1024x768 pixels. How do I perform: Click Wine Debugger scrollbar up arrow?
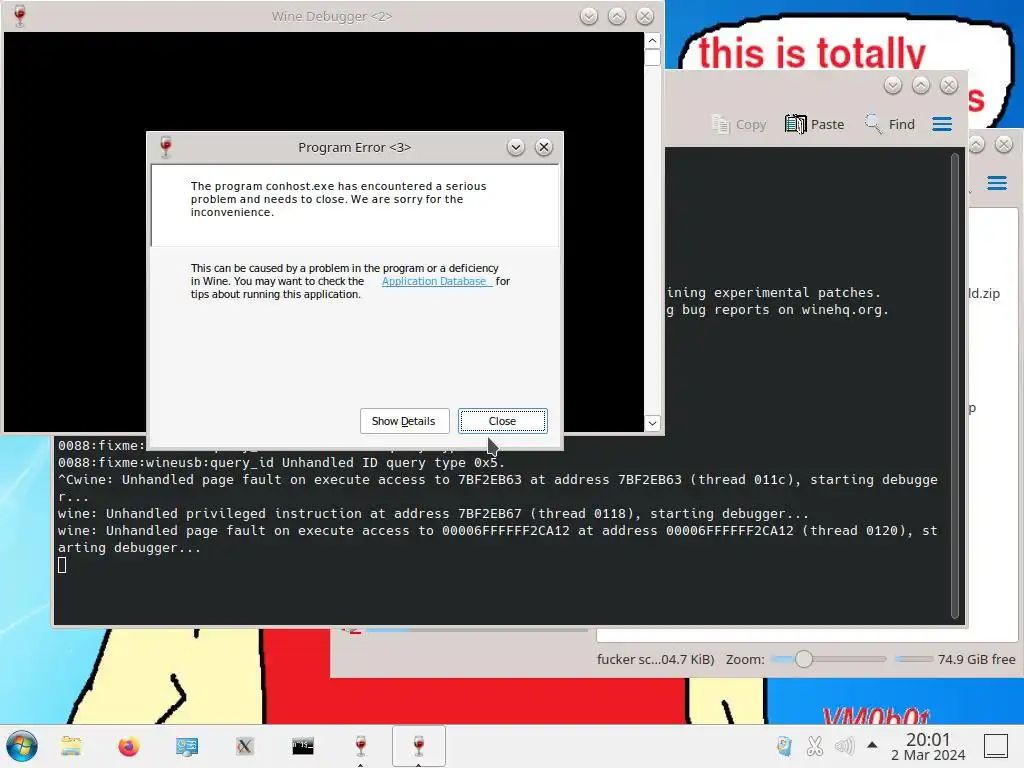click(x=652, y=41)
